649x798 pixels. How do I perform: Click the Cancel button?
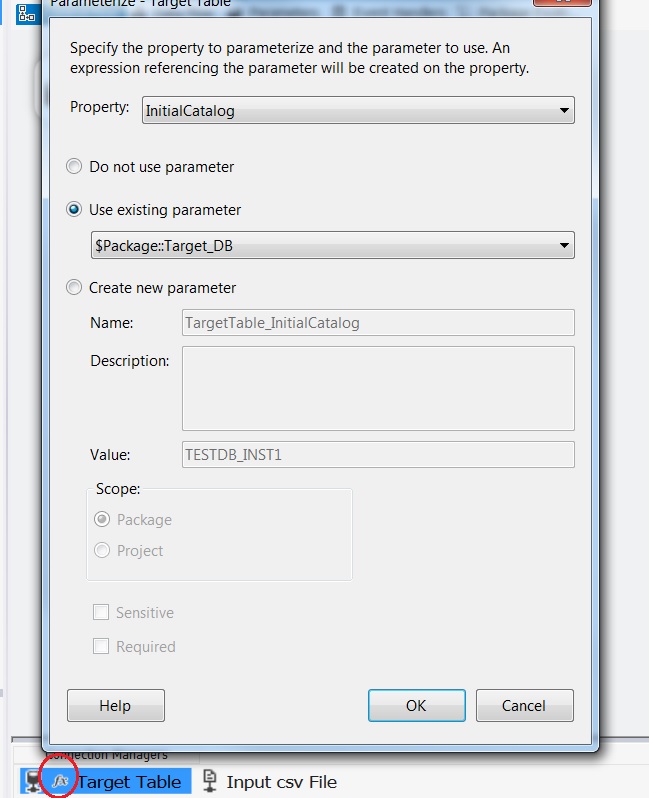tap(524, 706)
